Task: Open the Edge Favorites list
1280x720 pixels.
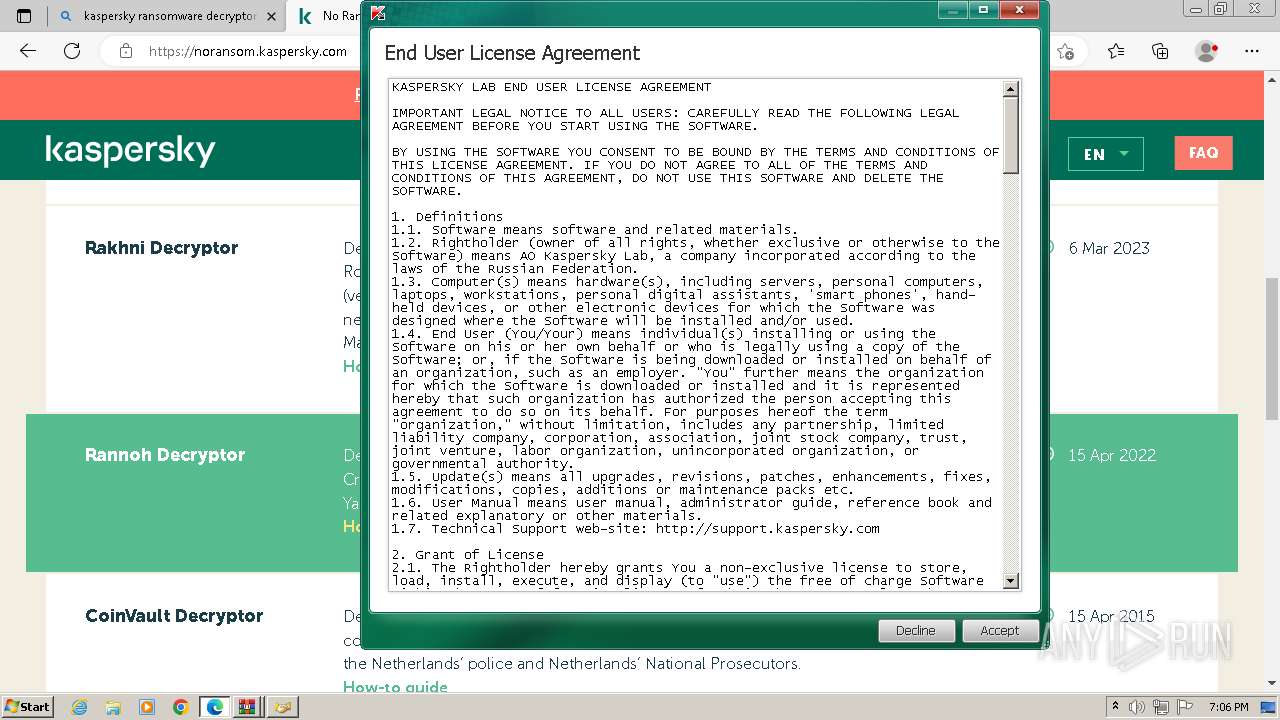Action: click(x=1116, y=51)
